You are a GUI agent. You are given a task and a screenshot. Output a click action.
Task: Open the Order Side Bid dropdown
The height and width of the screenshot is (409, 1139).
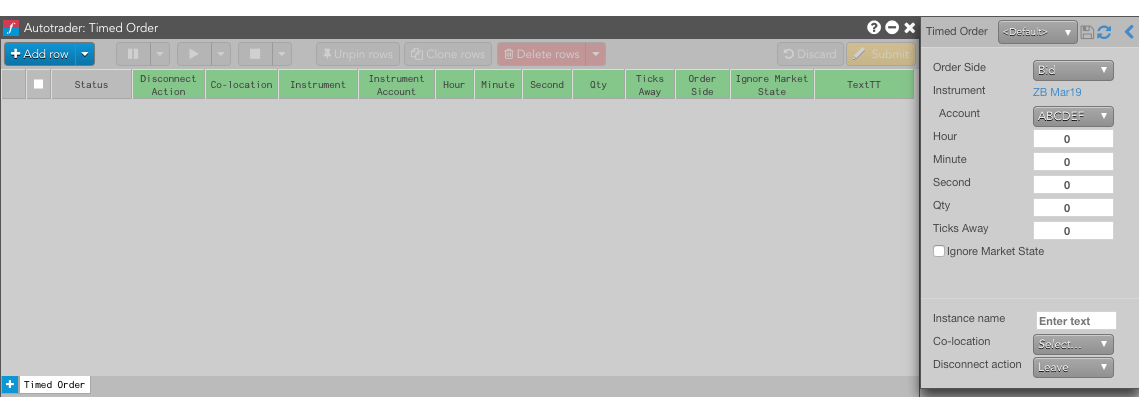point(1073,70)
